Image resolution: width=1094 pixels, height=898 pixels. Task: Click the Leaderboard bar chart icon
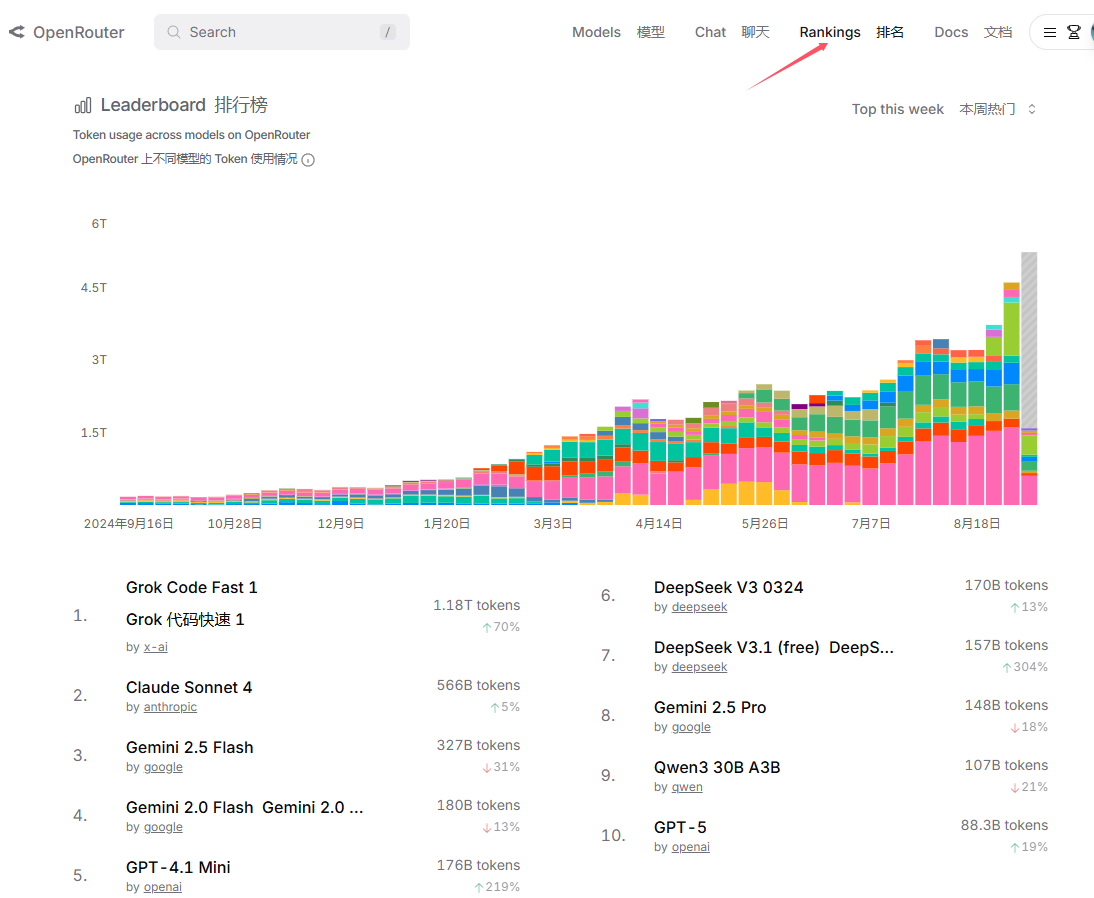83,106
